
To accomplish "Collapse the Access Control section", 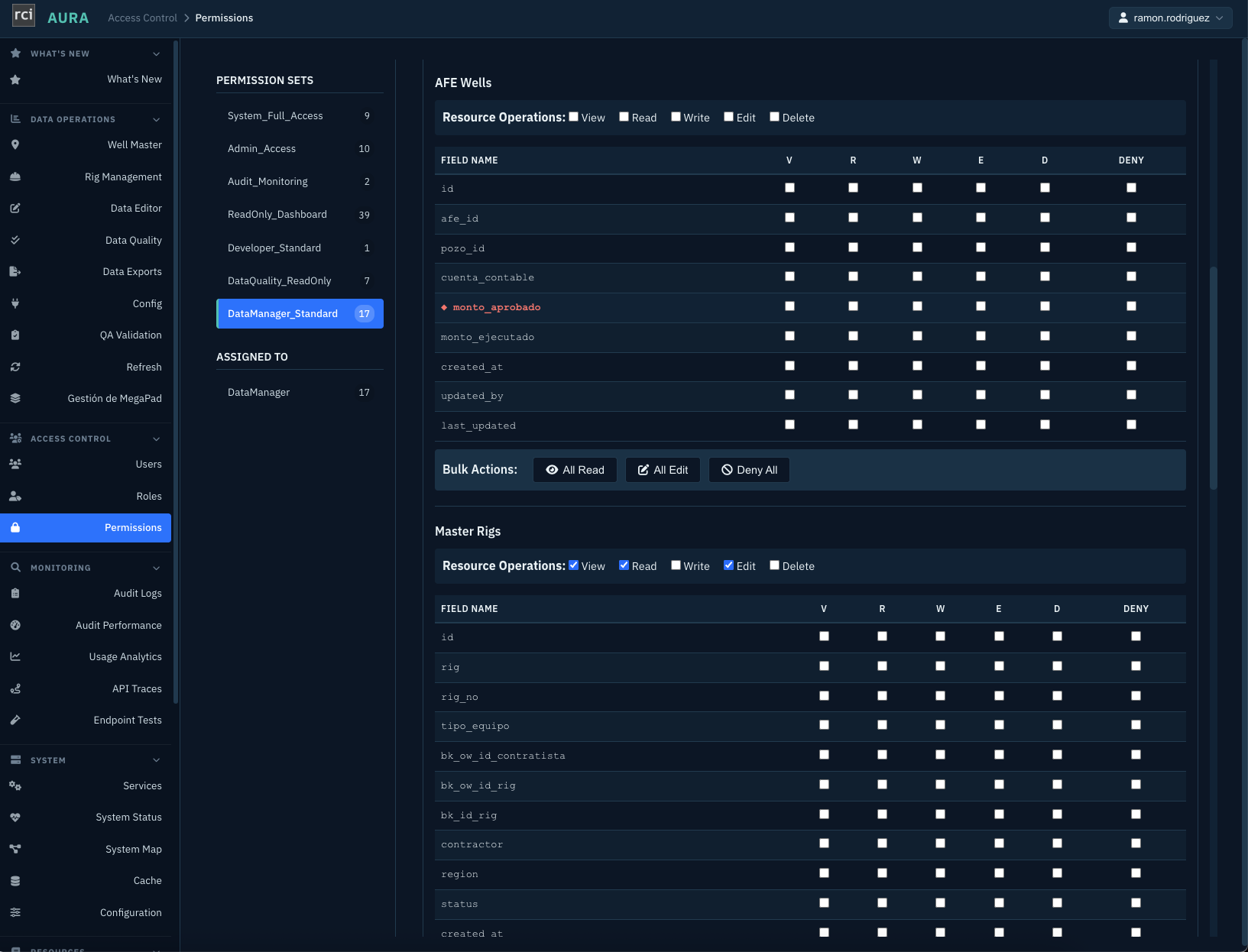I will (157, 439).
